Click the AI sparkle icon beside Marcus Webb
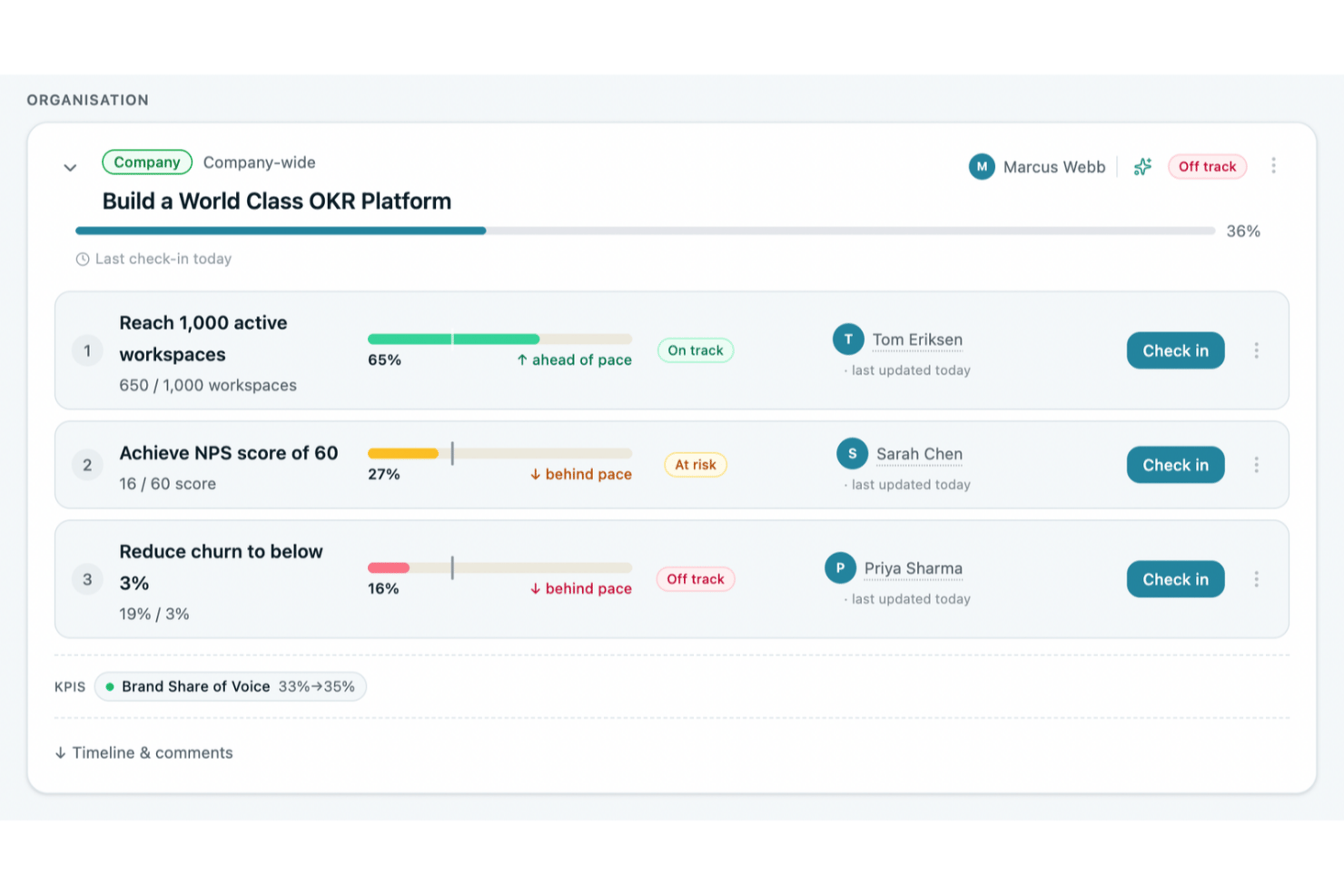The height and width of the screenshot is (896, 1344). pyautogui.click(x=1142, y=167)
